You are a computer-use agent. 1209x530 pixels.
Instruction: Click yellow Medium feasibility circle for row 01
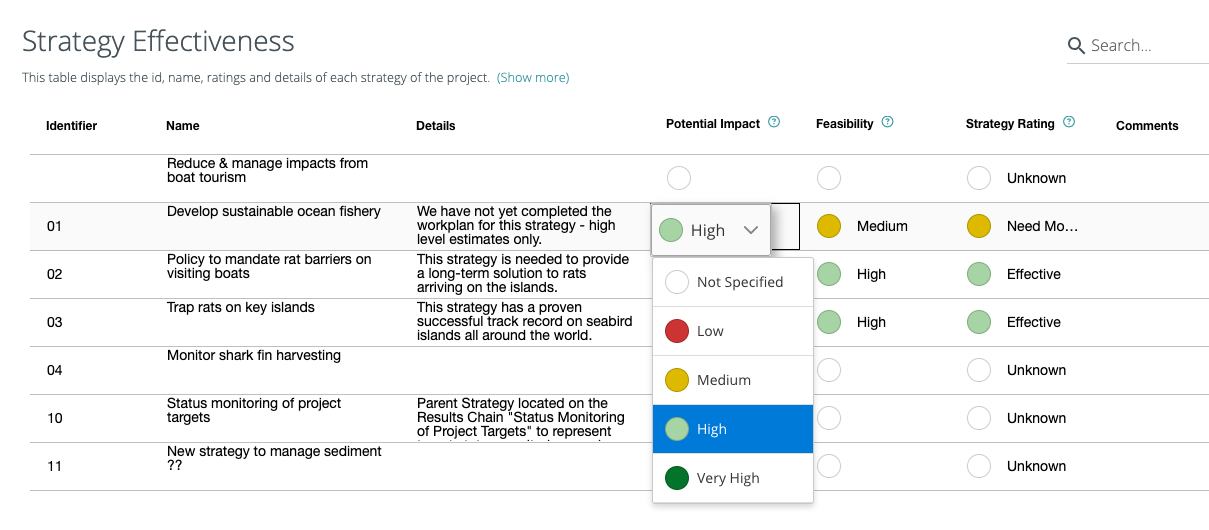click(x=829, y=226)
